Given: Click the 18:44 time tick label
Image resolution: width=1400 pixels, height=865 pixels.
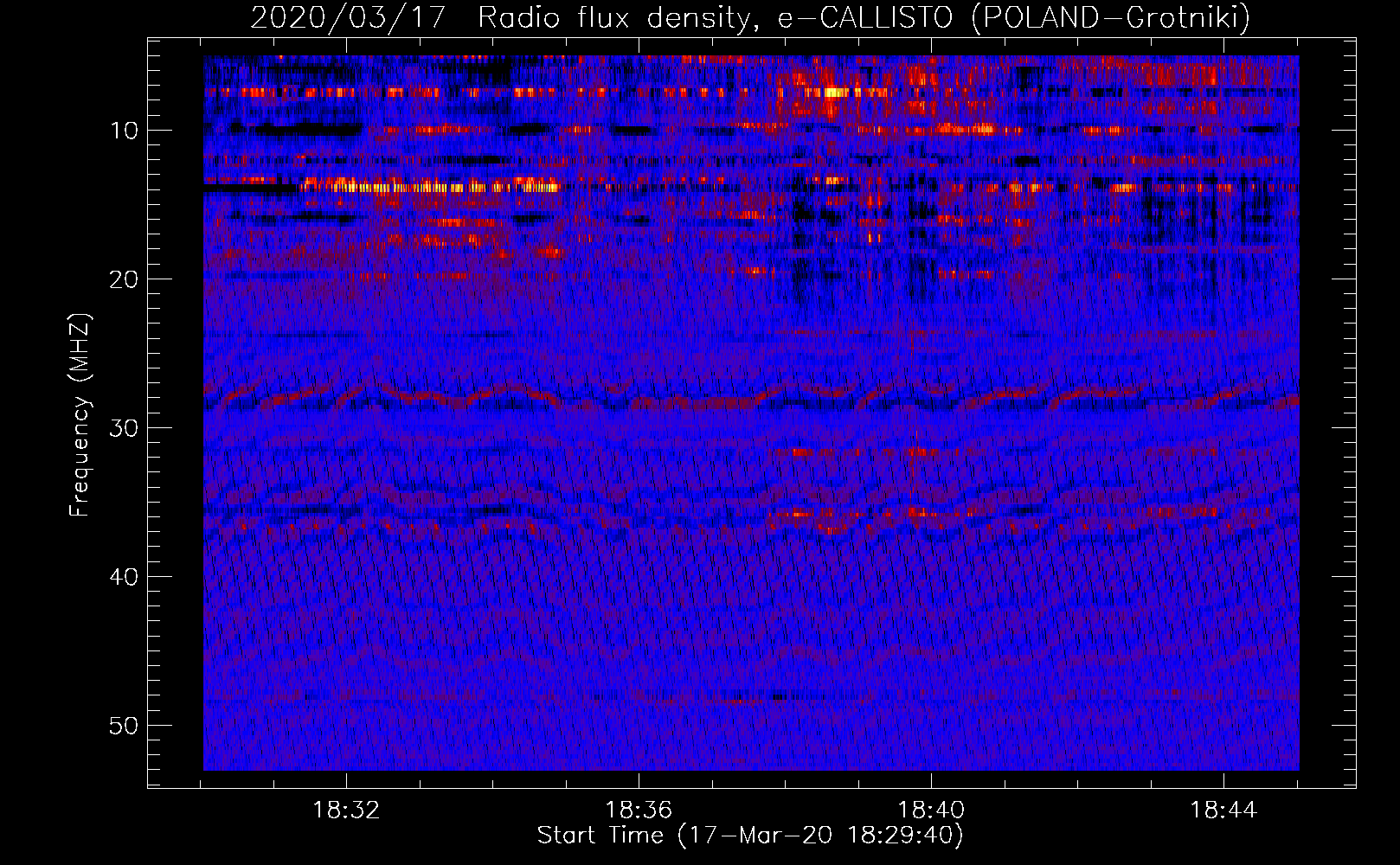Looking at the screenshot, I should 1223,811.
